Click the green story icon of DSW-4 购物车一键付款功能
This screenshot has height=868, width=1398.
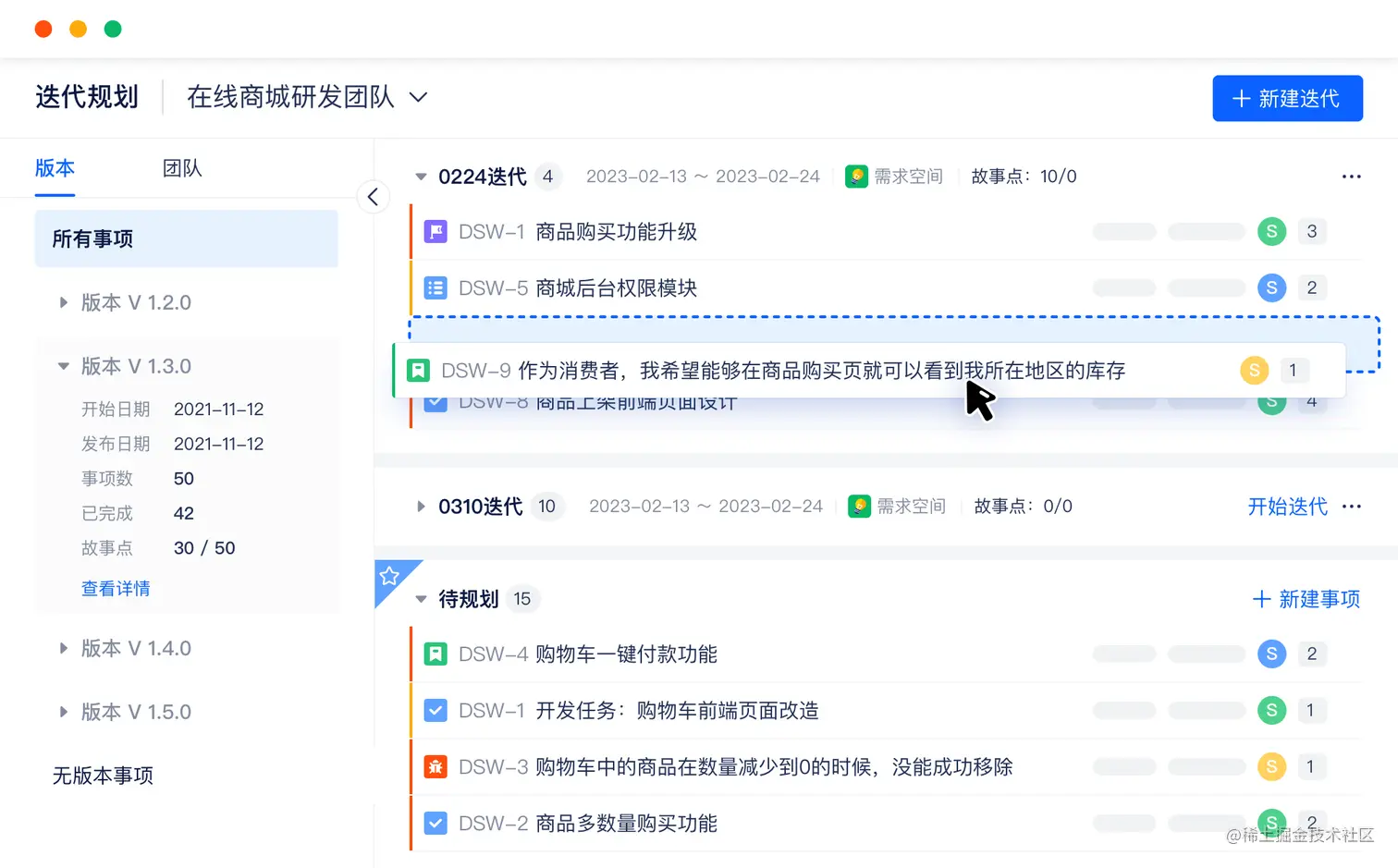435,654
